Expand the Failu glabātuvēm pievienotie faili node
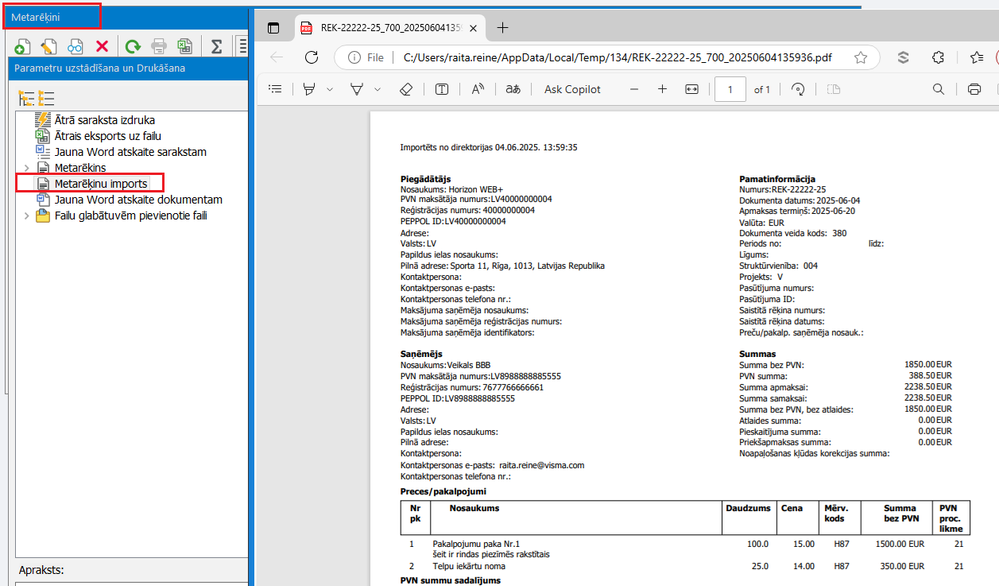Image resolution: width=999 pixels, height=586 pixels. 26,216
